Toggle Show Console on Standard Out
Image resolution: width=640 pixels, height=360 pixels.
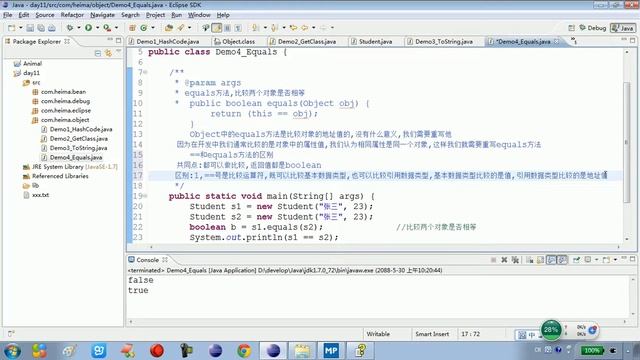[x=551, y=260]
